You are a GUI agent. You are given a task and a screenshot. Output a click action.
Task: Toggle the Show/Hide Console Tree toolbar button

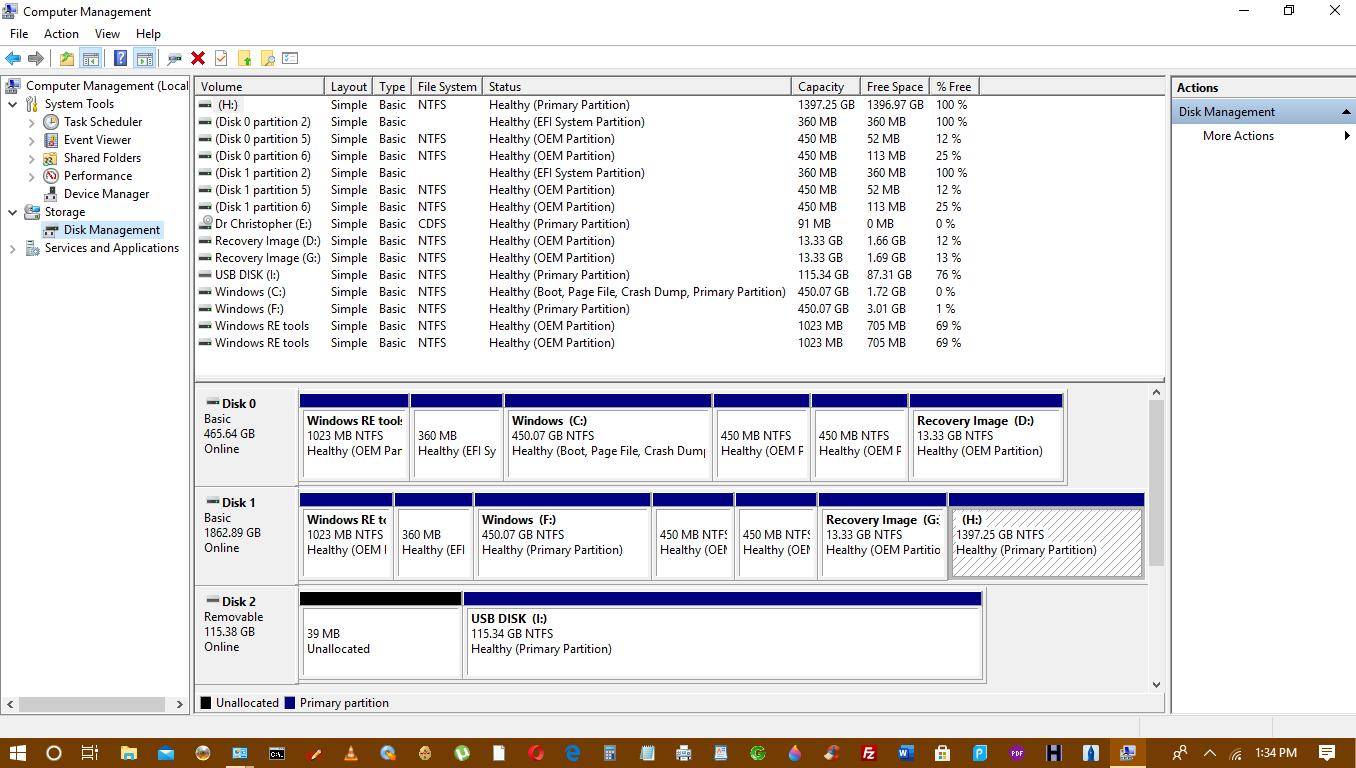tap(90, 58)
